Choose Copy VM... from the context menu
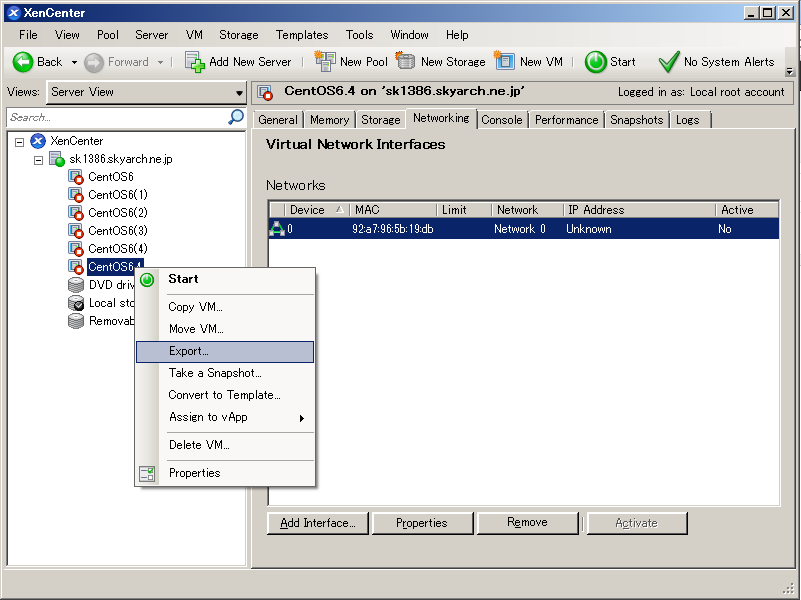801x600 pixels. click(225, 307)
